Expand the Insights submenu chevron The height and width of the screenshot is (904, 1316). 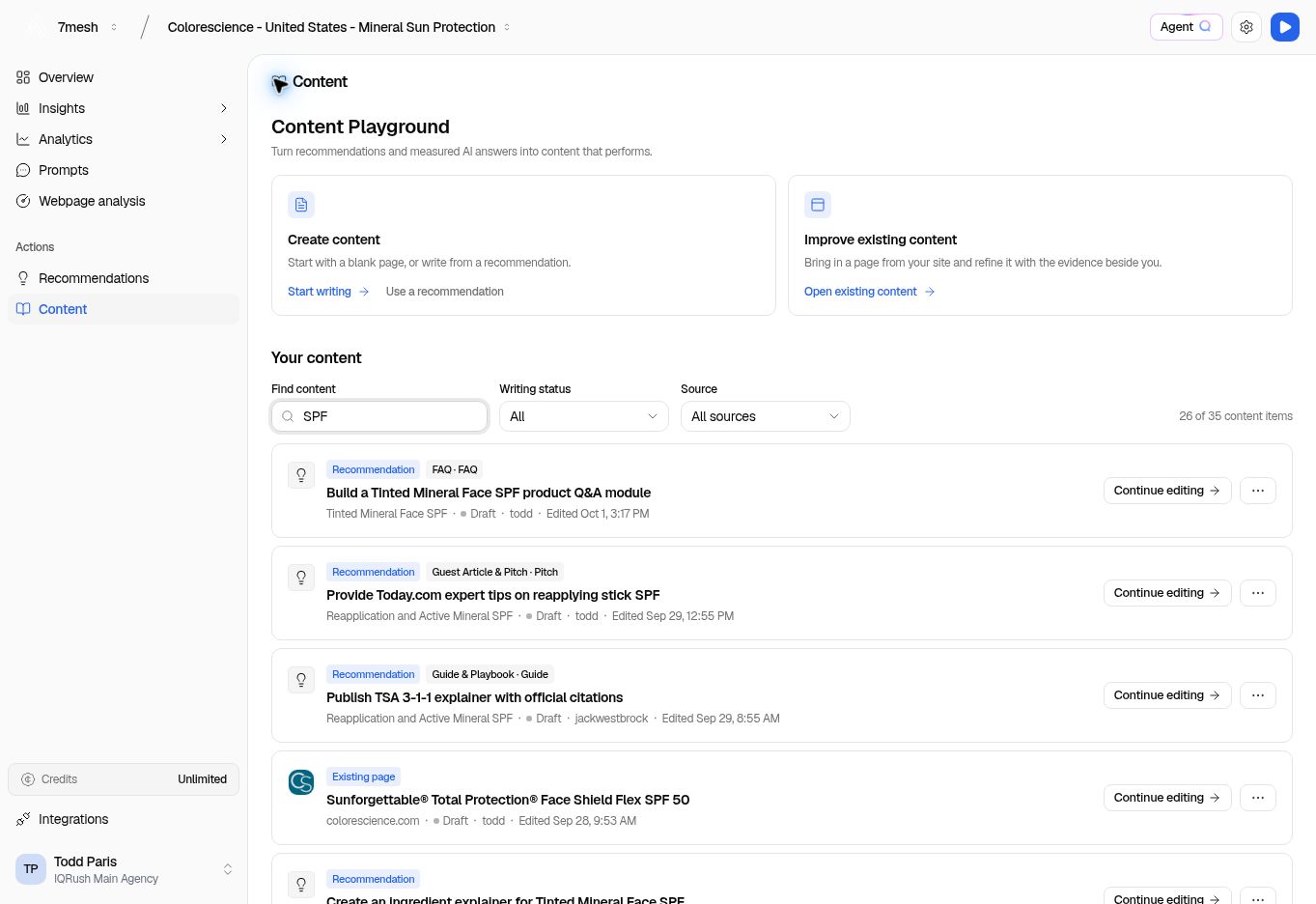(224, 108)
